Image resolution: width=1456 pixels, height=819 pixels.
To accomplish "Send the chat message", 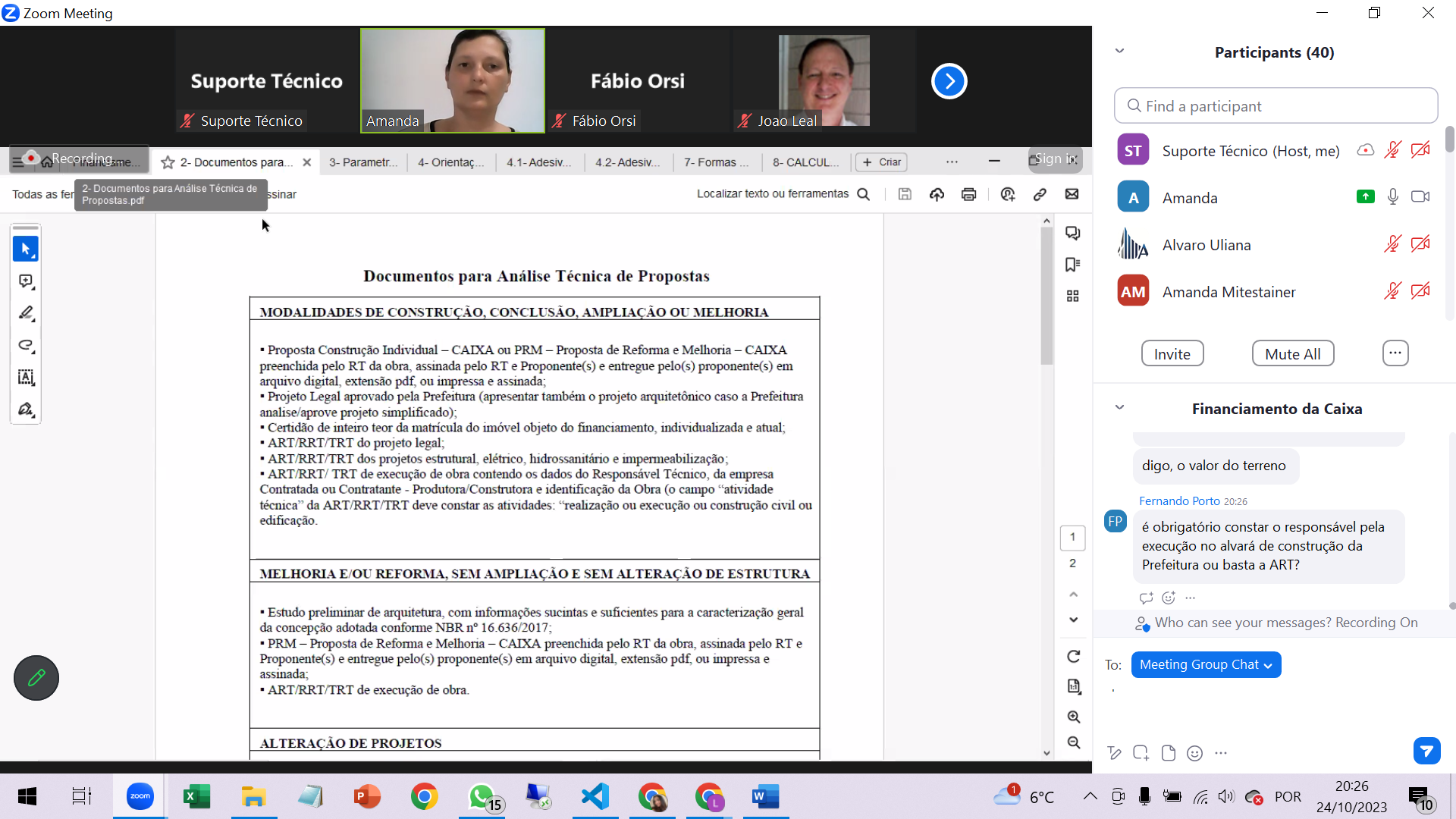I will pyautogui.click(x=1426, y=751).
